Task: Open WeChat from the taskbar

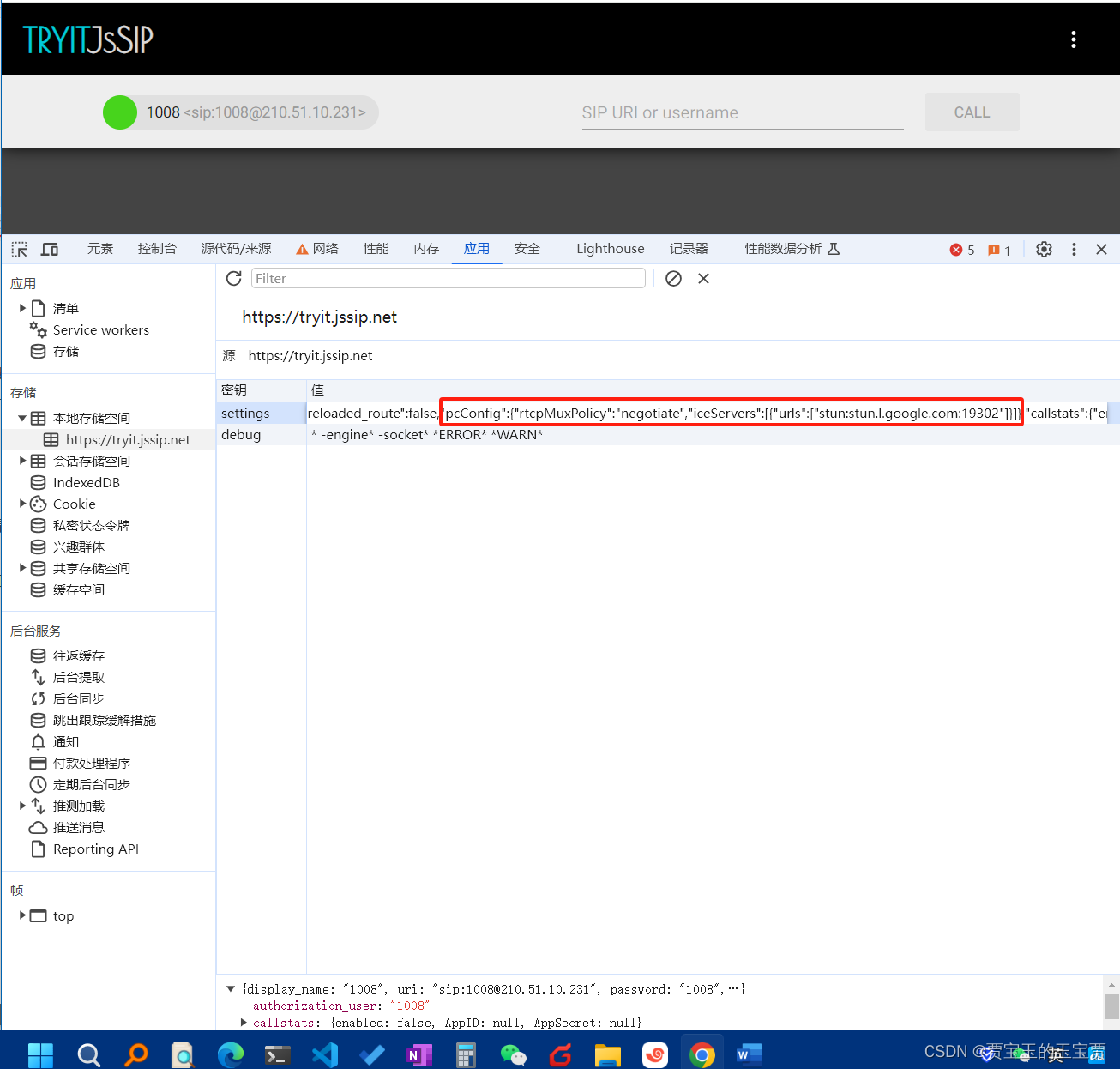Action: [513, 1054]
